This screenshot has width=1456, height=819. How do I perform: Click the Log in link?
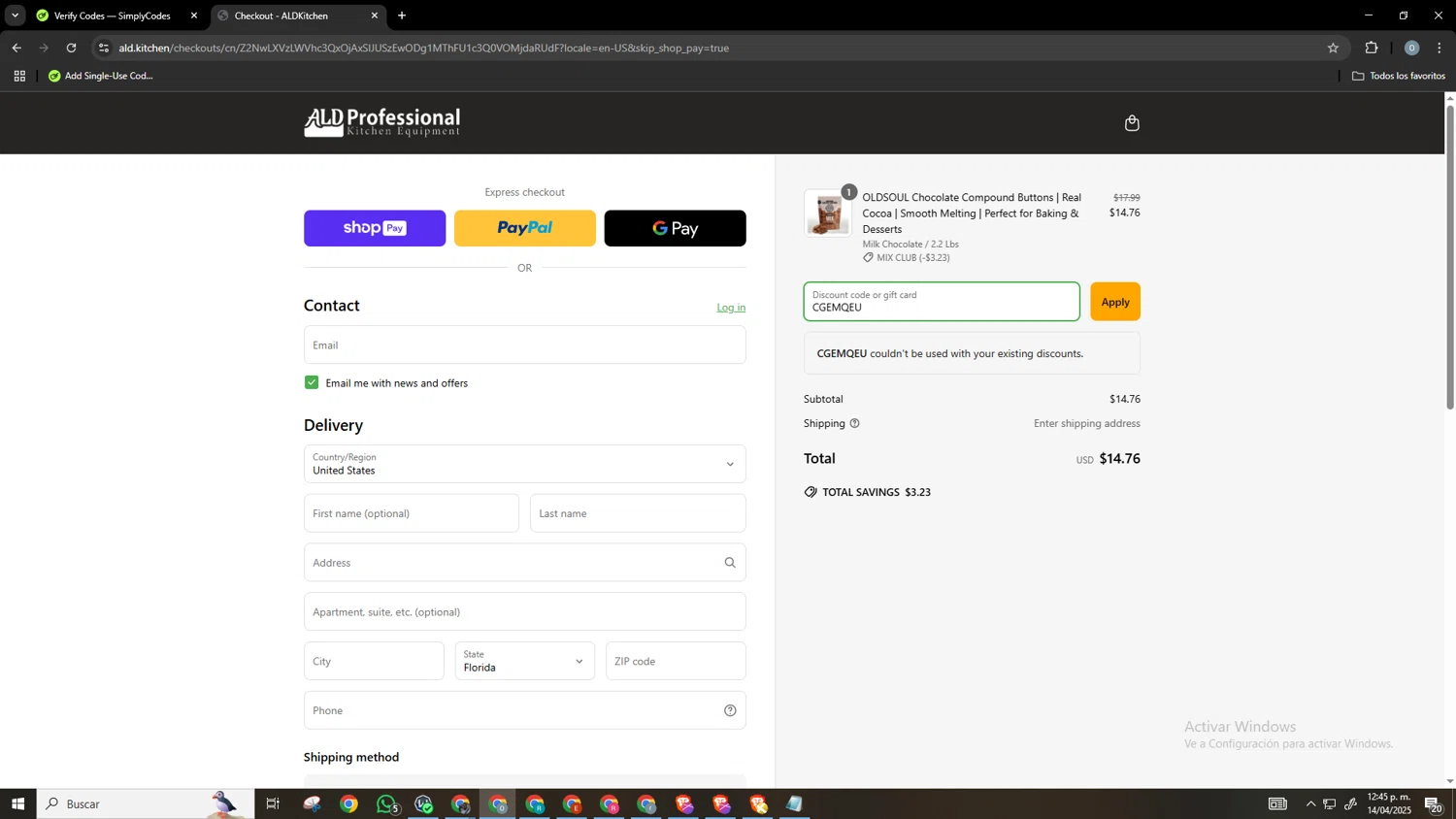click(731, 308)
